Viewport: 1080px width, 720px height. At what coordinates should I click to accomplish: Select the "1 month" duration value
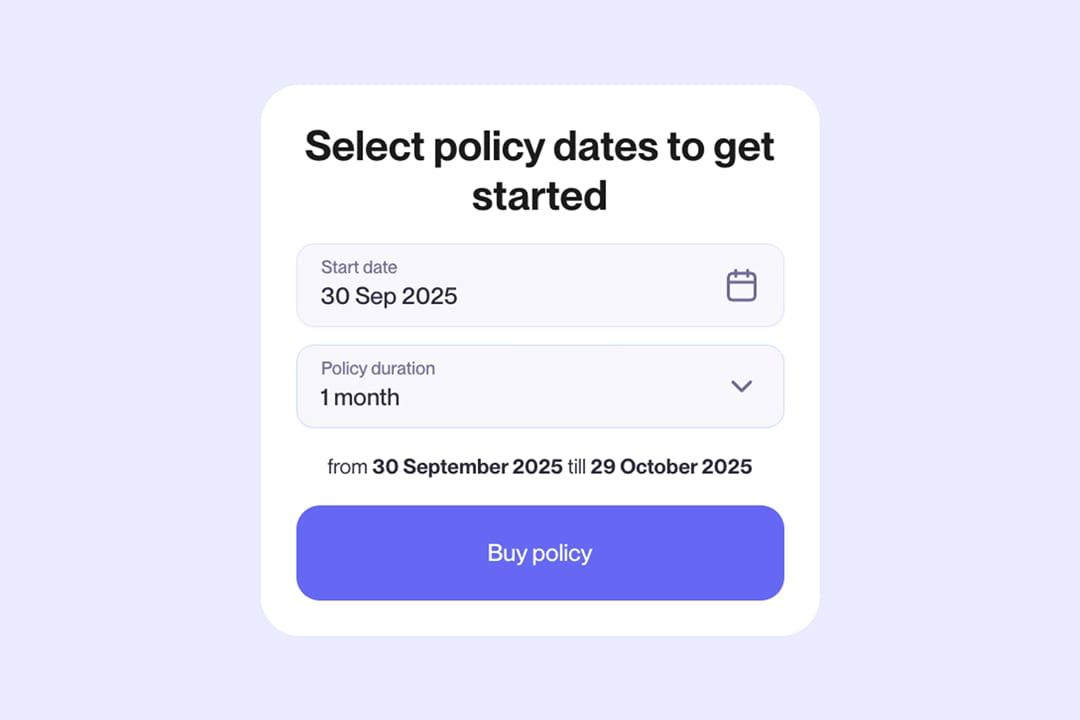[x=360, y=397]
